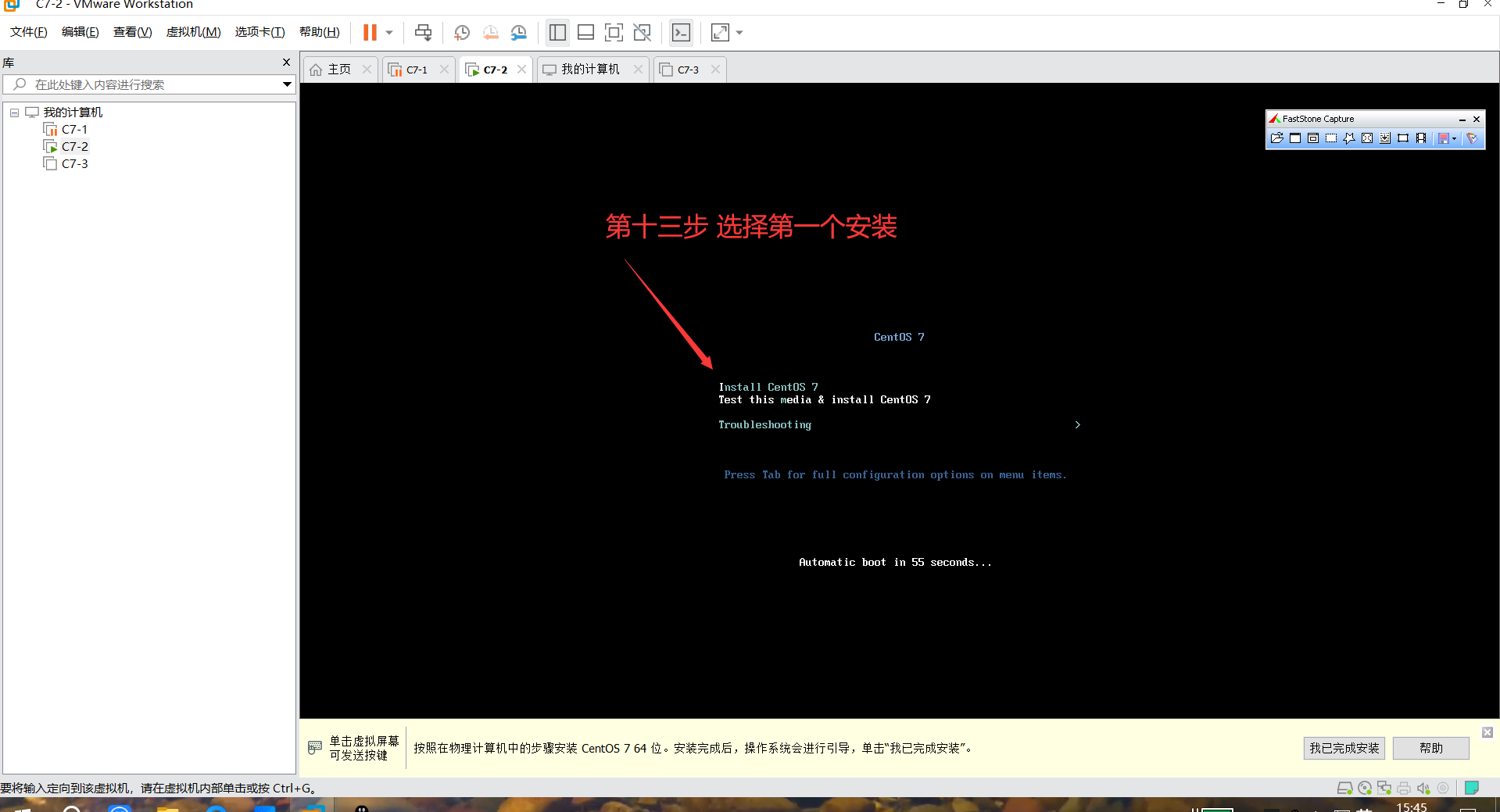Click the CD/DVD drive status icon
Image resolution: width=1500 pixels, height=812 pixels.
click(1365, 788)
